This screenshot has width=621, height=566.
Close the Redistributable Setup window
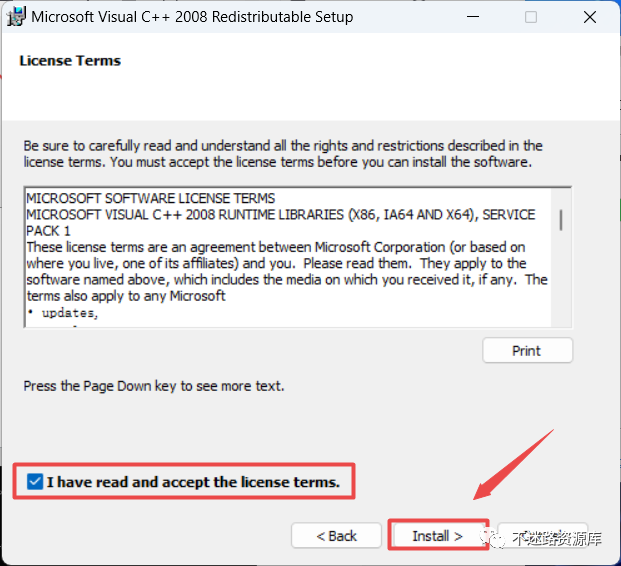click(590, 17)
